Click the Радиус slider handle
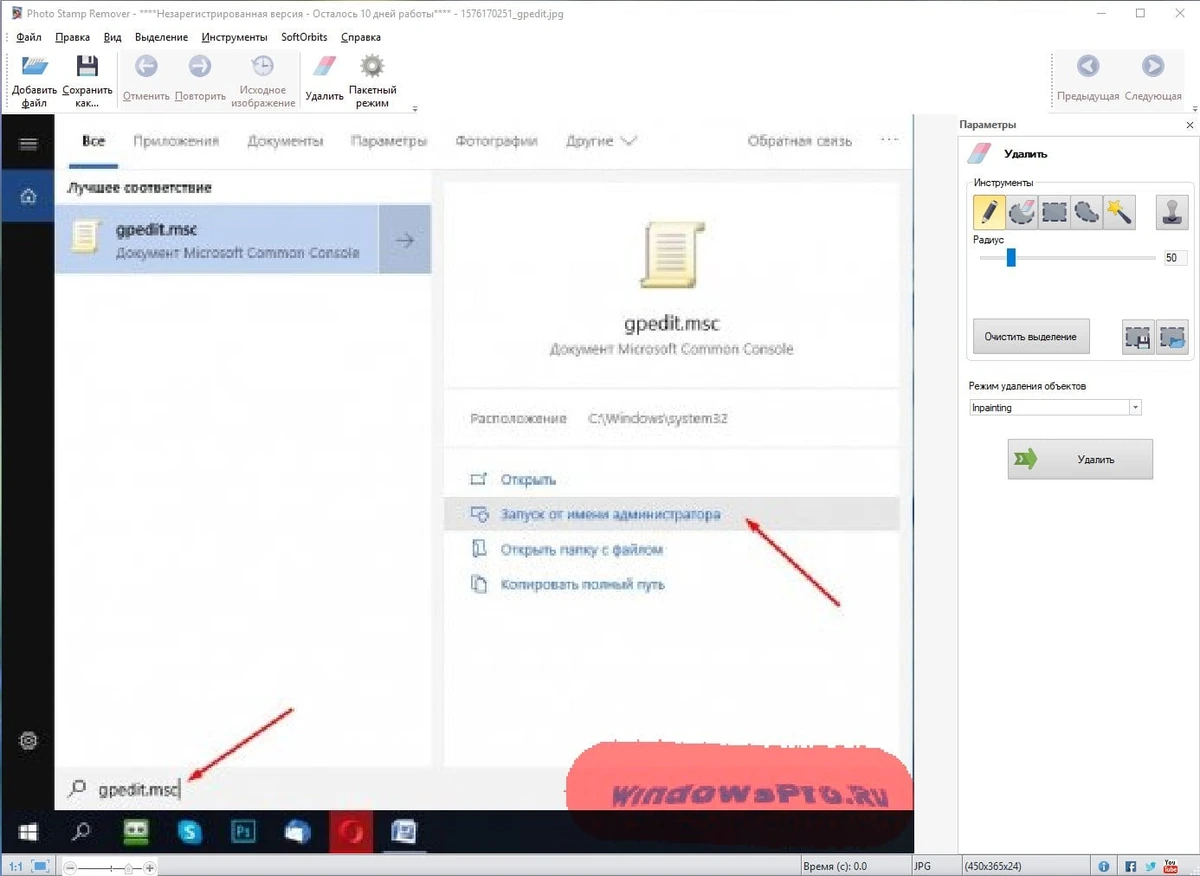Viewport: 1200px width, 876px height. pyautogui.click(x=1011, y=258)
